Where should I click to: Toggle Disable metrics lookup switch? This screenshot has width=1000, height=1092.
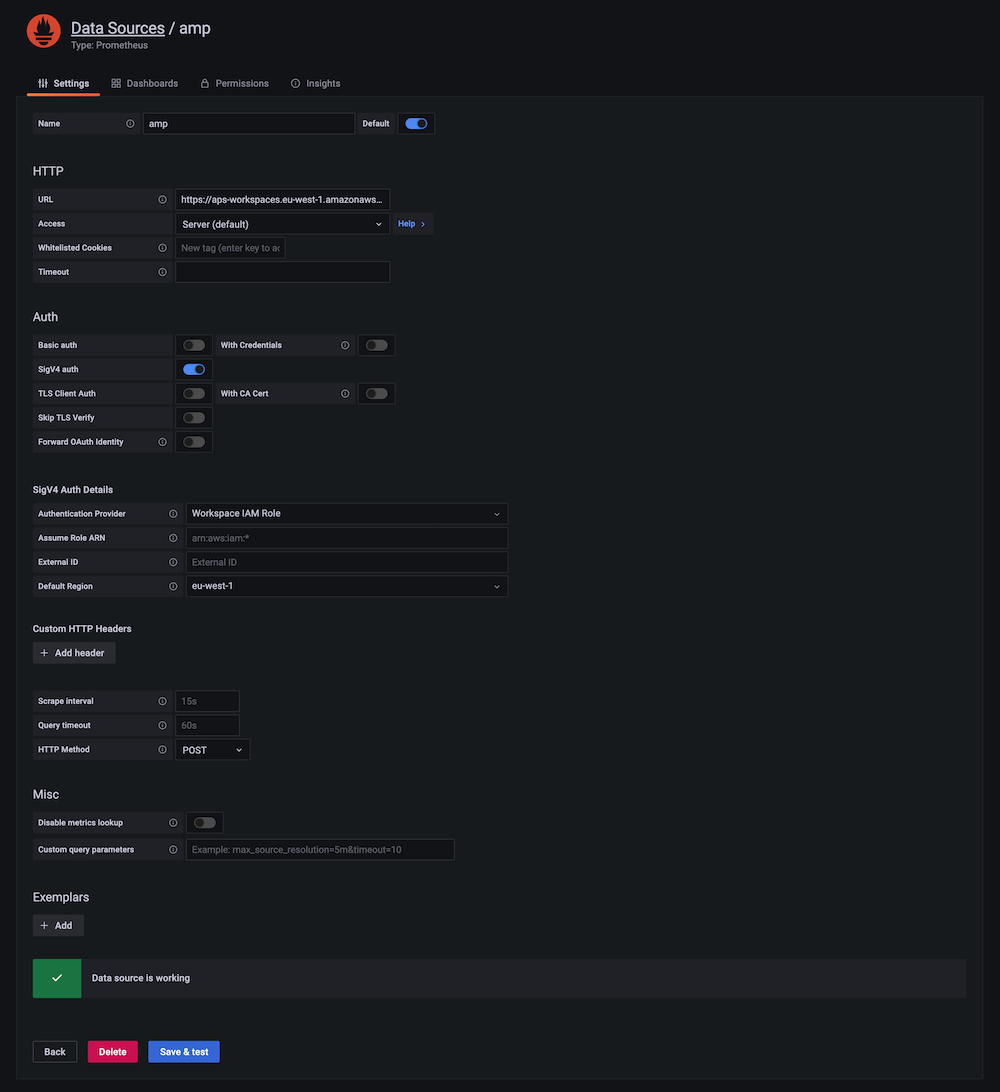pyautogui.click(x=205, y=823)
